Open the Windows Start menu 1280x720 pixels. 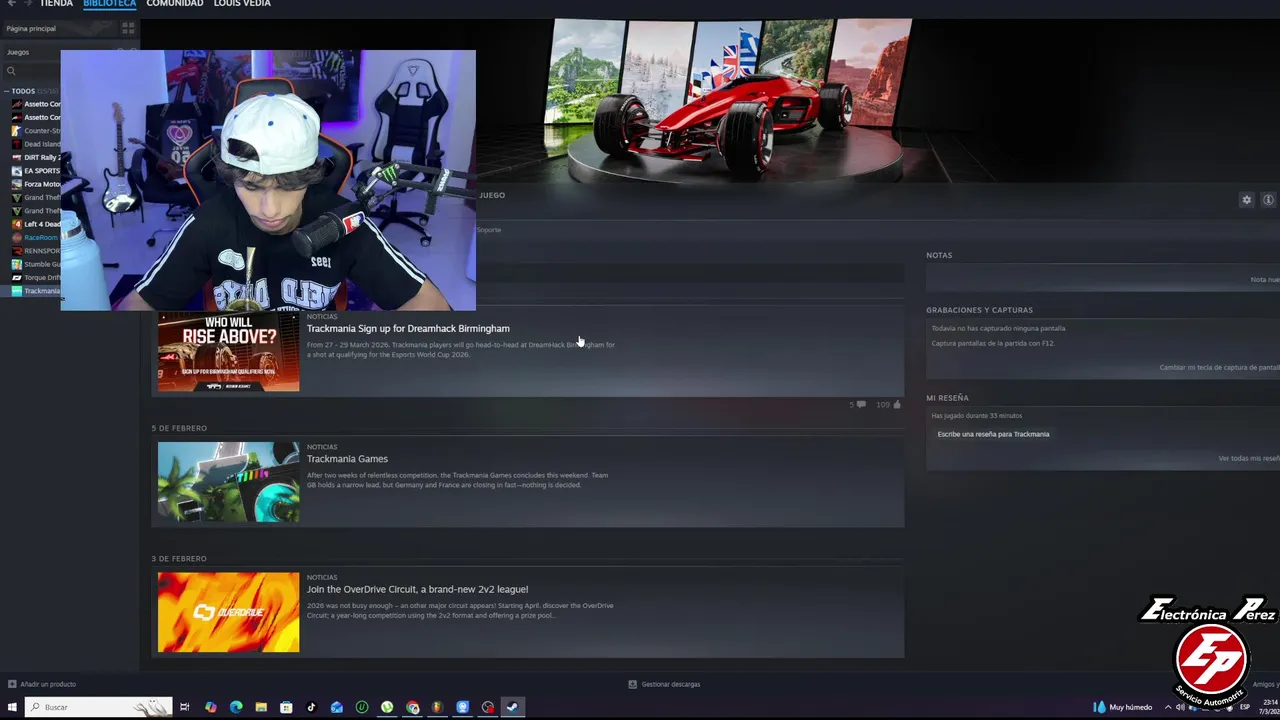(x=12, y=707)
